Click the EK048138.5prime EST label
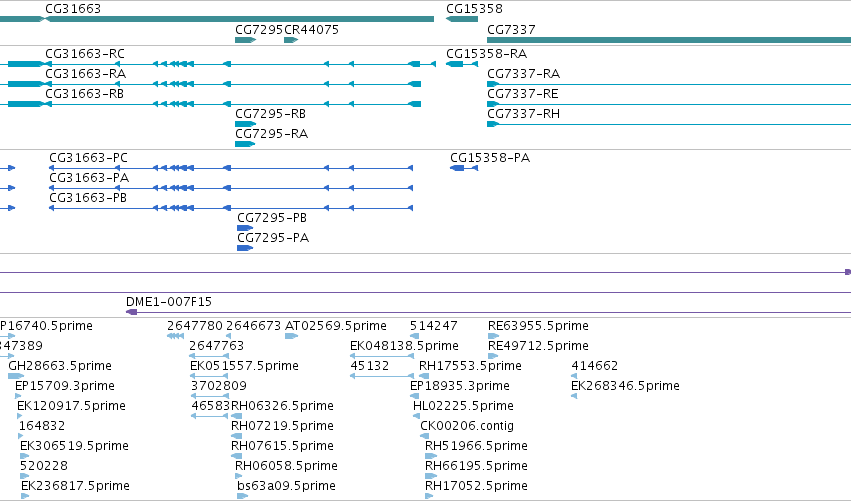Screen dimensions: 851x501 point(404,346)
